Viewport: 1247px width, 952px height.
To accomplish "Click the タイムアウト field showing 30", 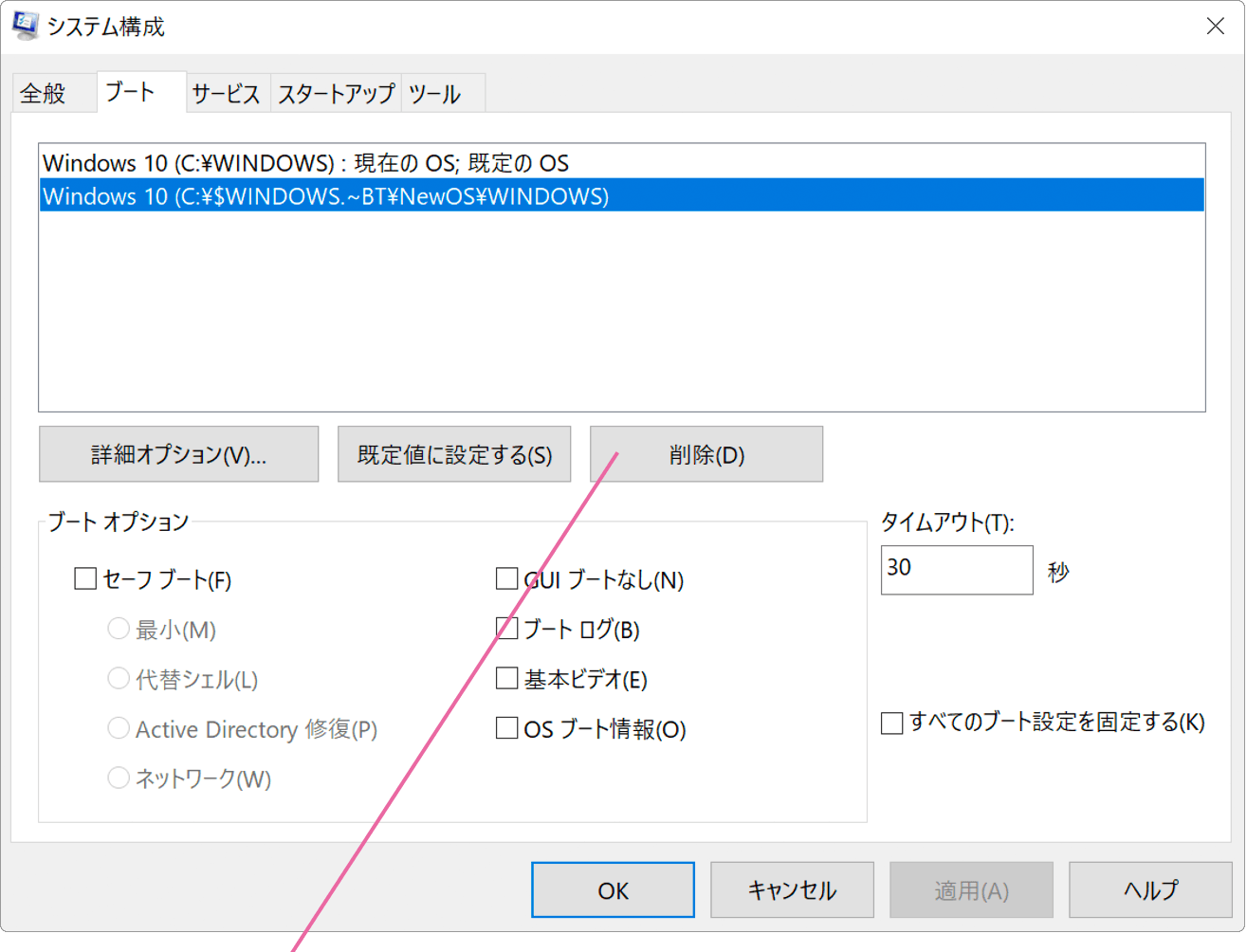I will [x=957, y=570].
